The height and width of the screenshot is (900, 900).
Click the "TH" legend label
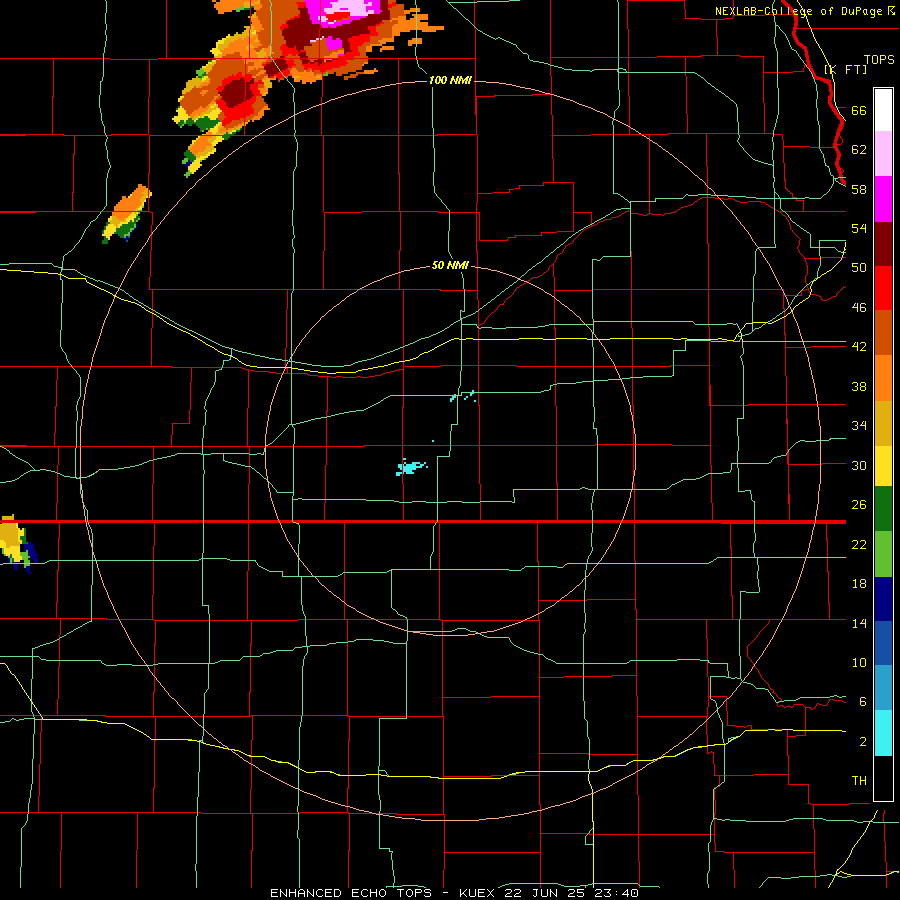pyautogui.click(x=859, y=781)
